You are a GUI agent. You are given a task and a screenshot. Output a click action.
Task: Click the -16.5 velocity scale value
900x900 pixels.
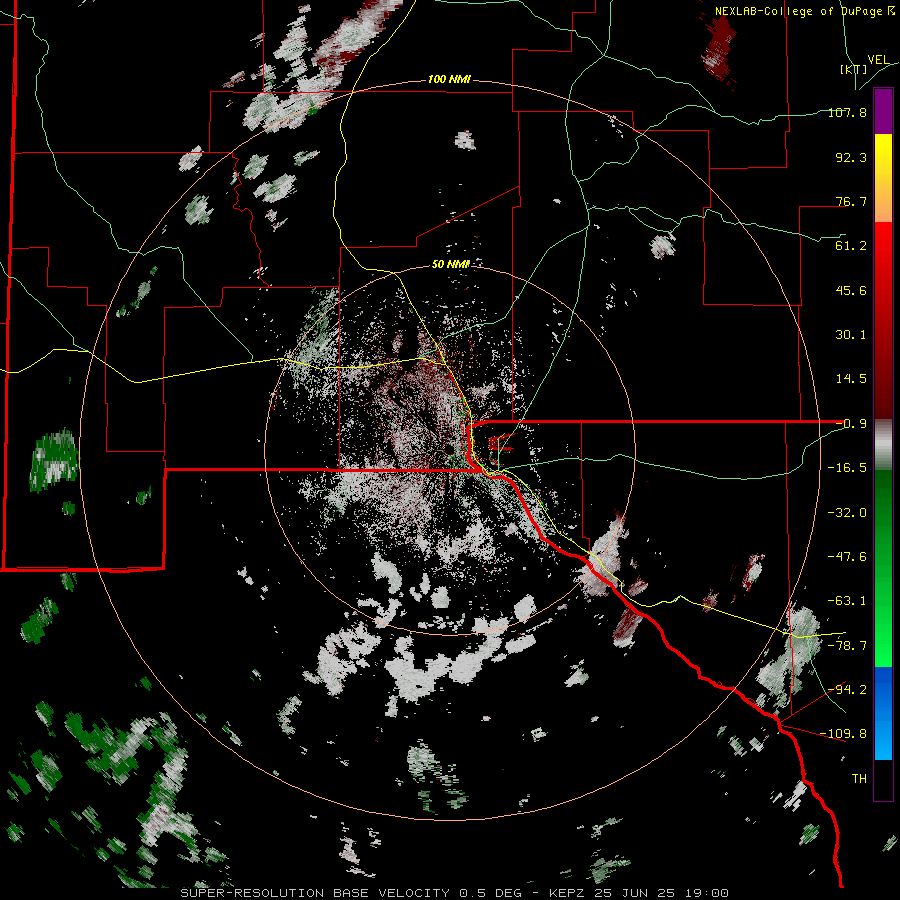[847, 468]
